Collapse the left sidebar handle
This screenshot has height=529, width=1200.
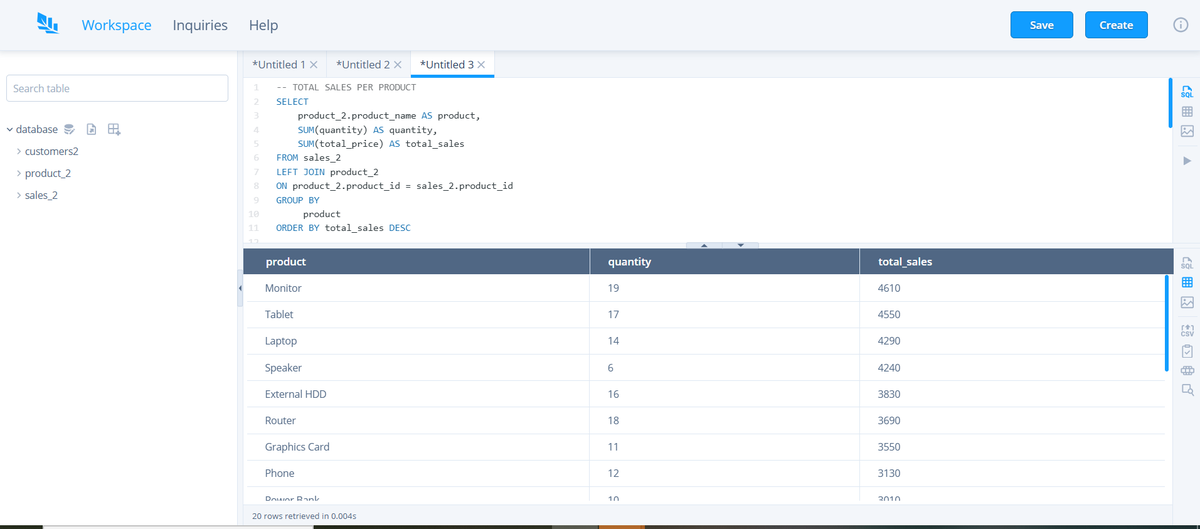point(240,288)
